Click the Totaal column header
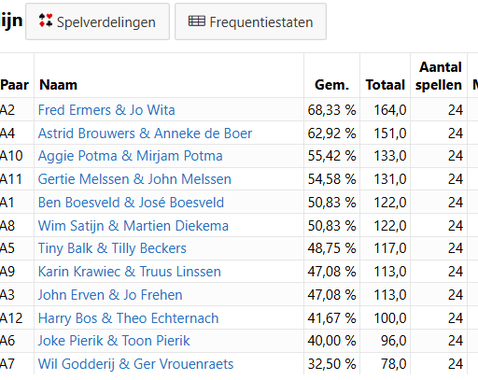Screen dimensions: 478x380 click(385, 85)
